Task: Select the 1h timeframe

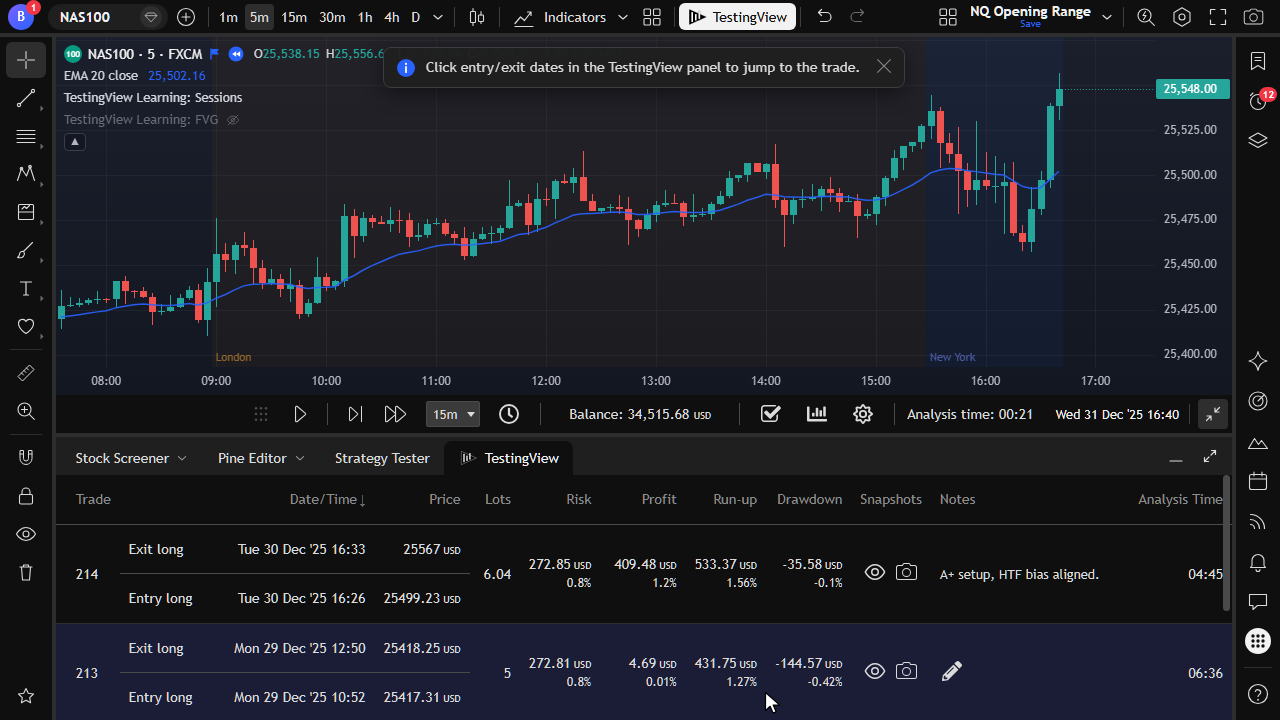Action: pyautogui.click(x=365, y=17)
